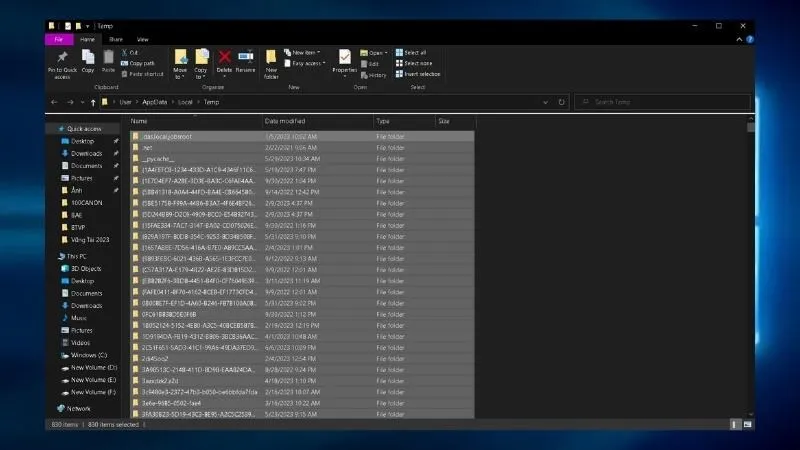
Task: Click the Pin to Quick access icon
Action: click(62, 62)
